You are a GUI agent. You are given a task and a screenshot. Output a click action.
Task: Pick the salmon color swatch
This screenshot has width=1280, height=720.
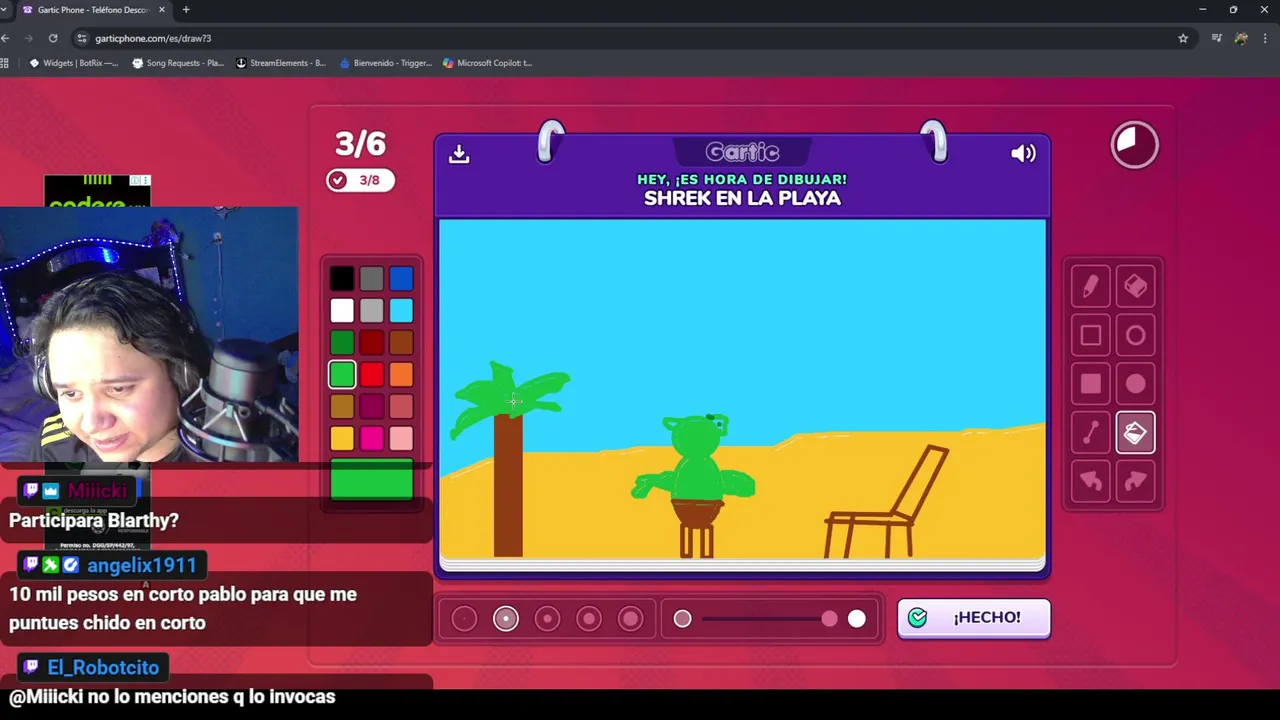(x=401, y=406)
